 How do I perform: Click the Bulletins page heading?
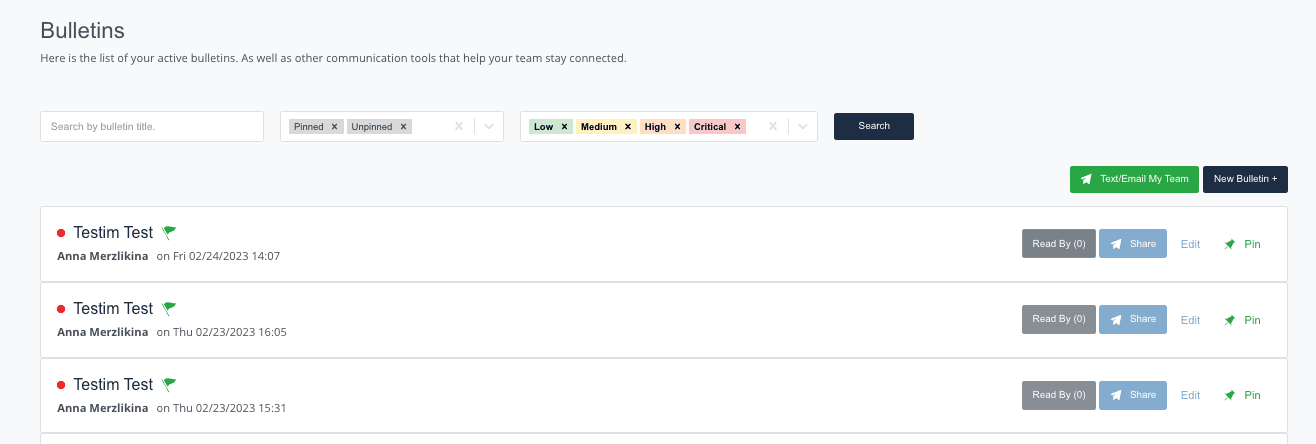tap(82, 31)
